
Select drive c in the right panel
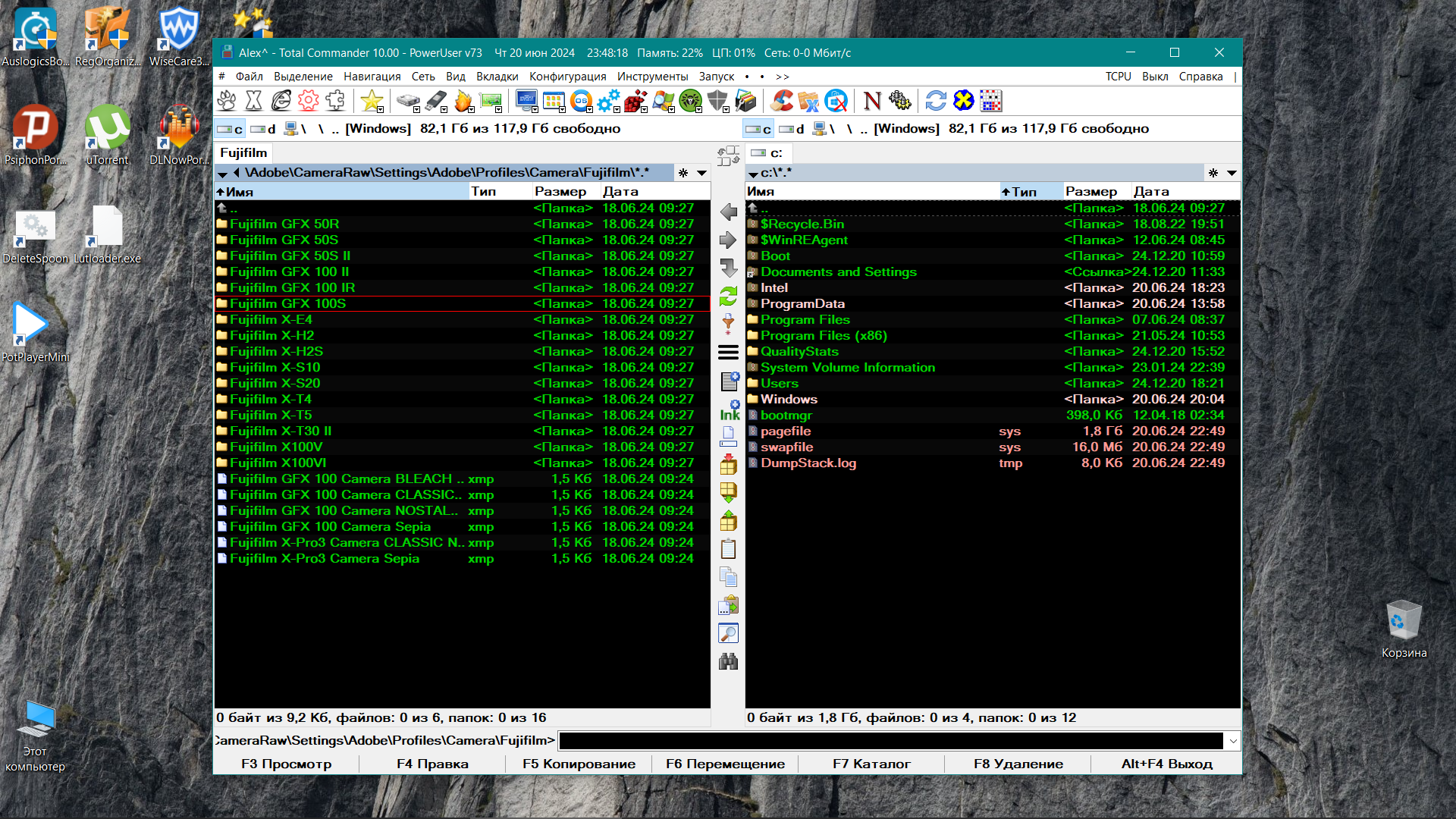coord(758,129)
